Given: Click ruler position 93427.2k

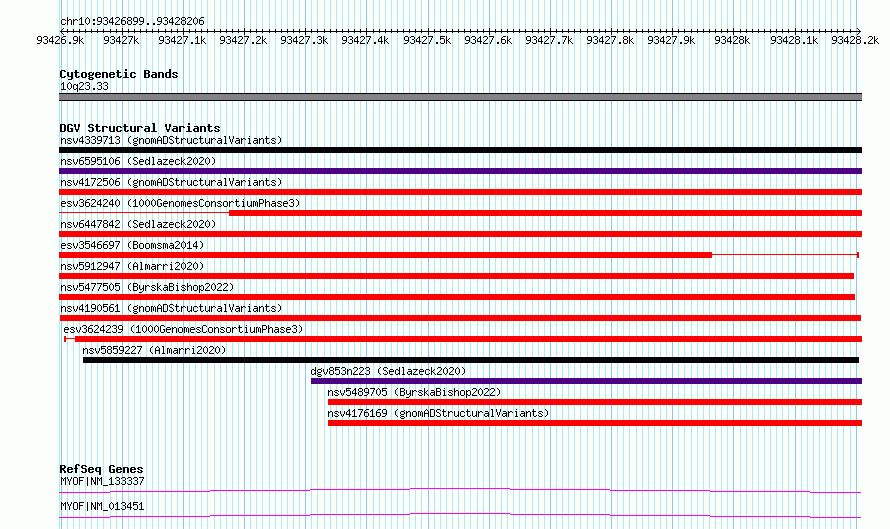Looking at the screenshot, I should 243,40.
